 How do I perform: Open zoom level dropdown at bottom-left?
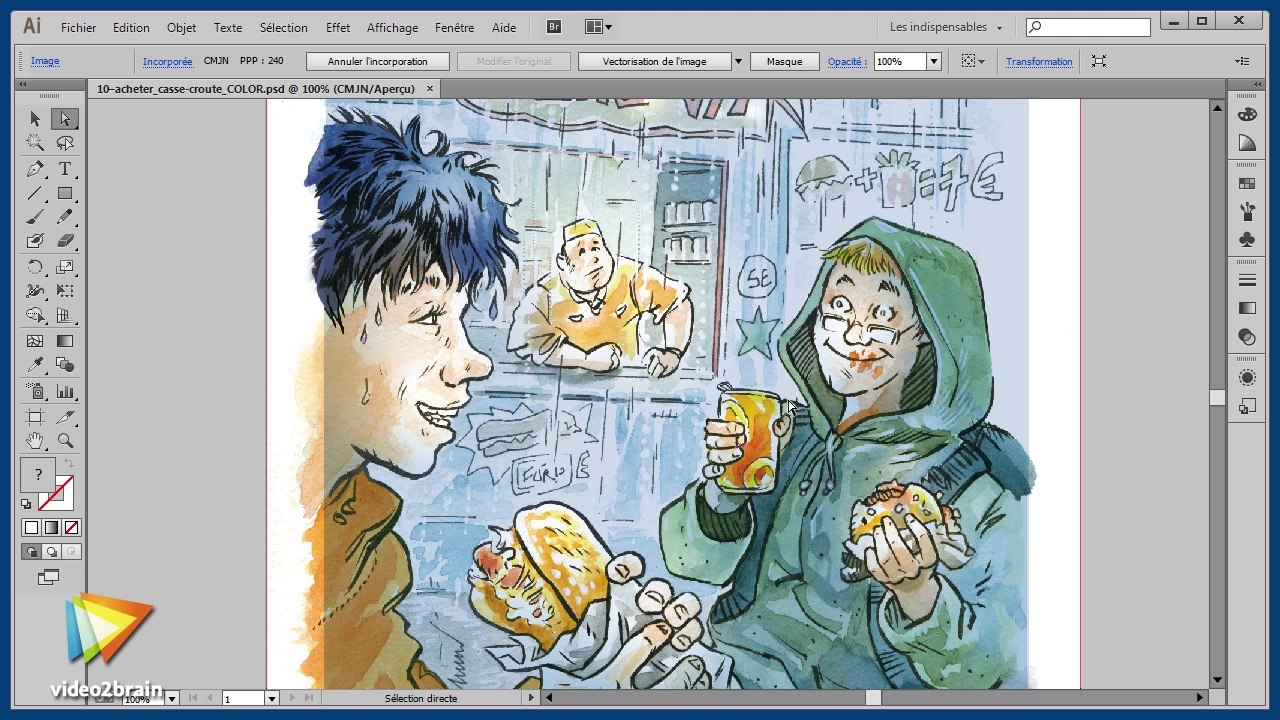click(x=172, y=699)
